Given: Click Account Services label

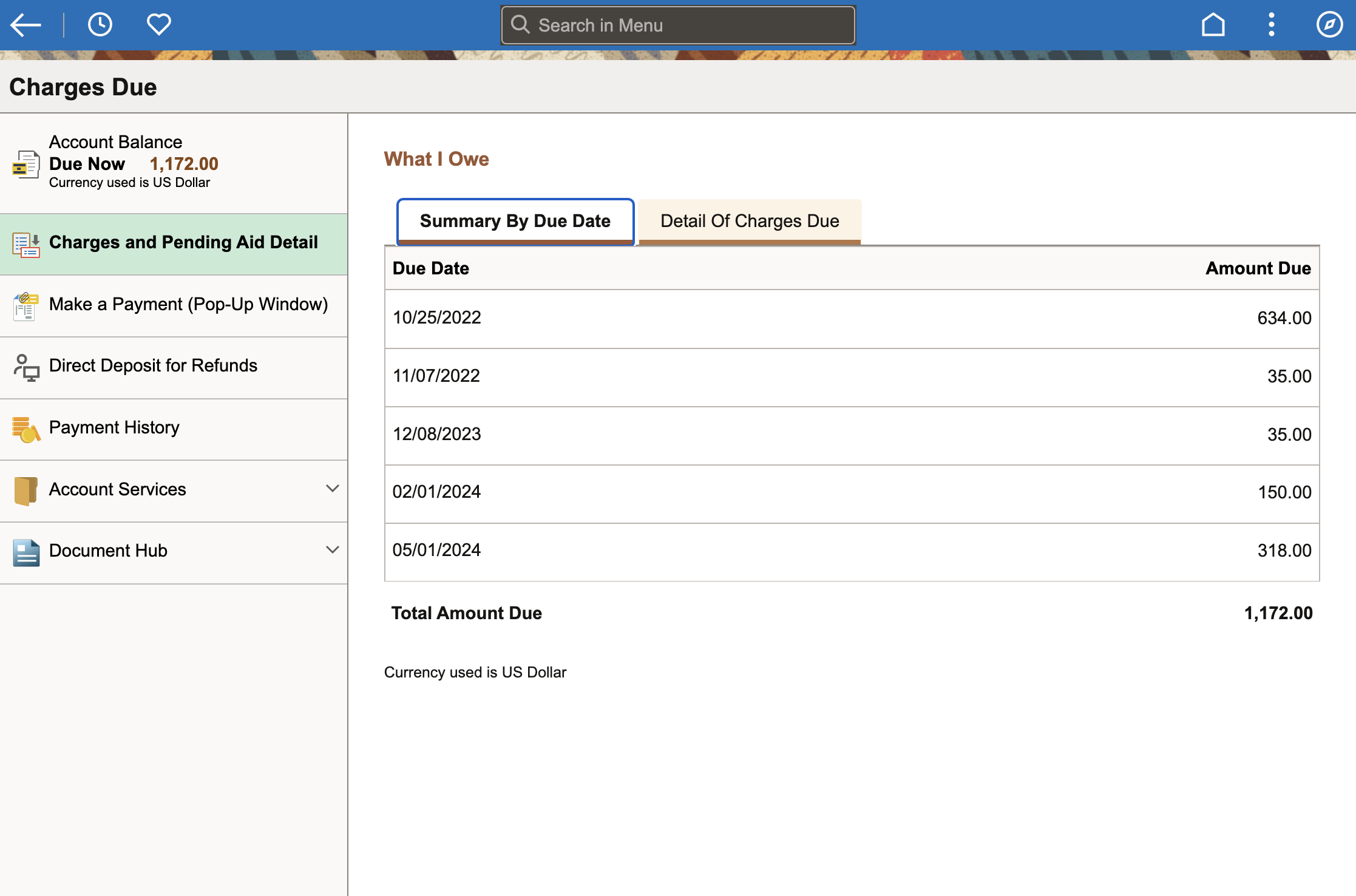Looking at the screenshot, I should point(118,489).
